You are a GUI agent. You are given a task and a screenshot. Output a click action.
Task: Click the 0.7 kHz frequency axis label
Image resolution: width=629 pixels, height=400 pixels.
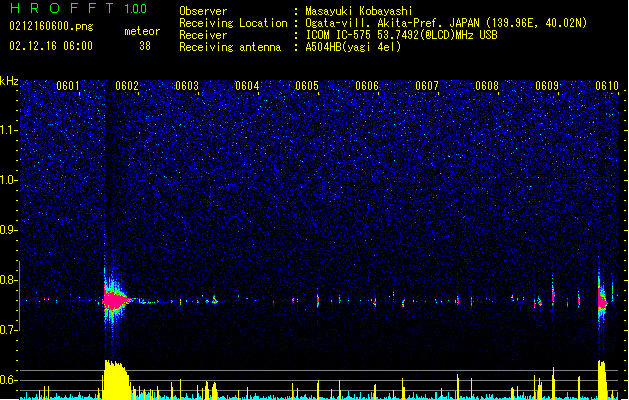tap(9, 330)
